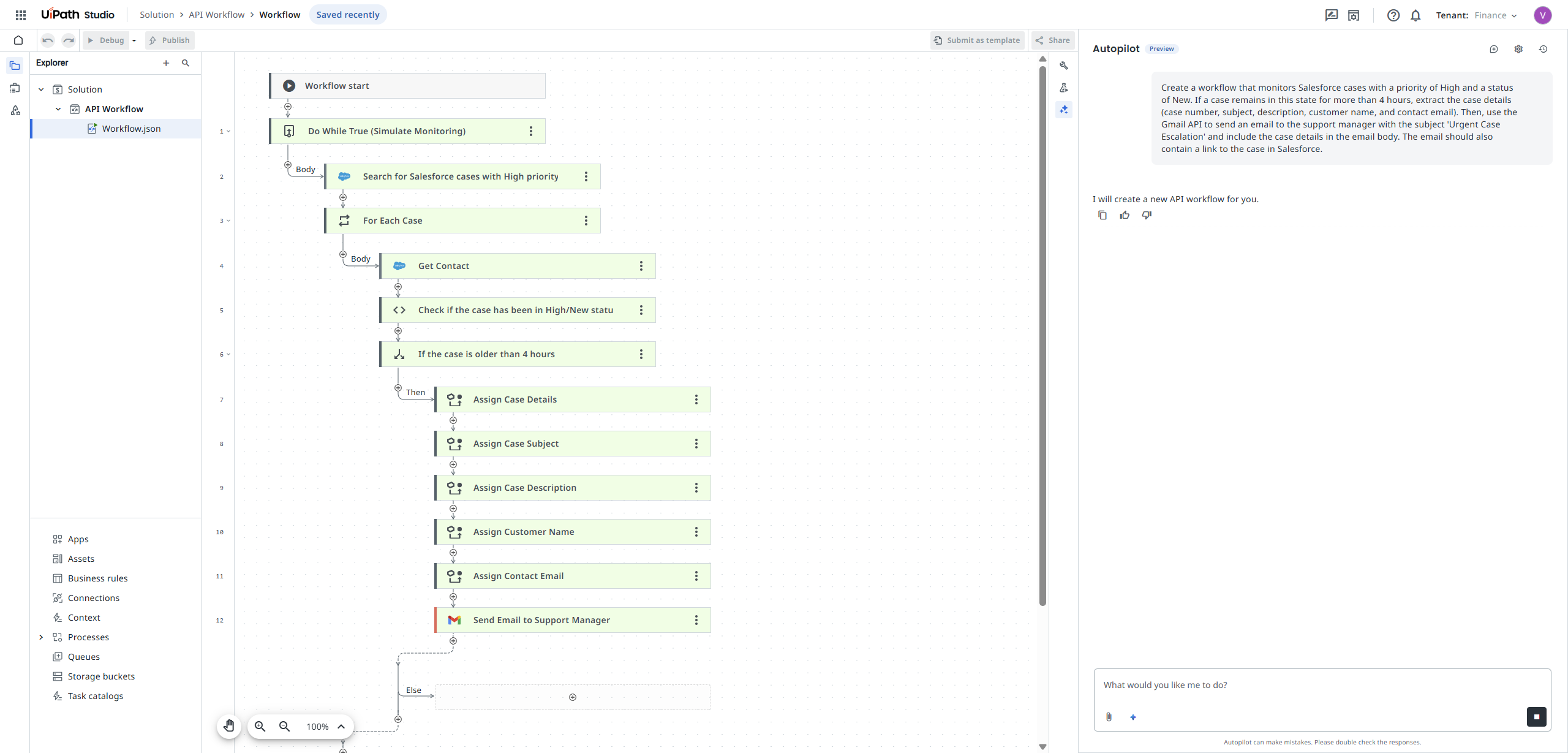The image size is (1568, 753).
Task: Click the sparkle prompt suggestions icon
Action: (1133, 717)
